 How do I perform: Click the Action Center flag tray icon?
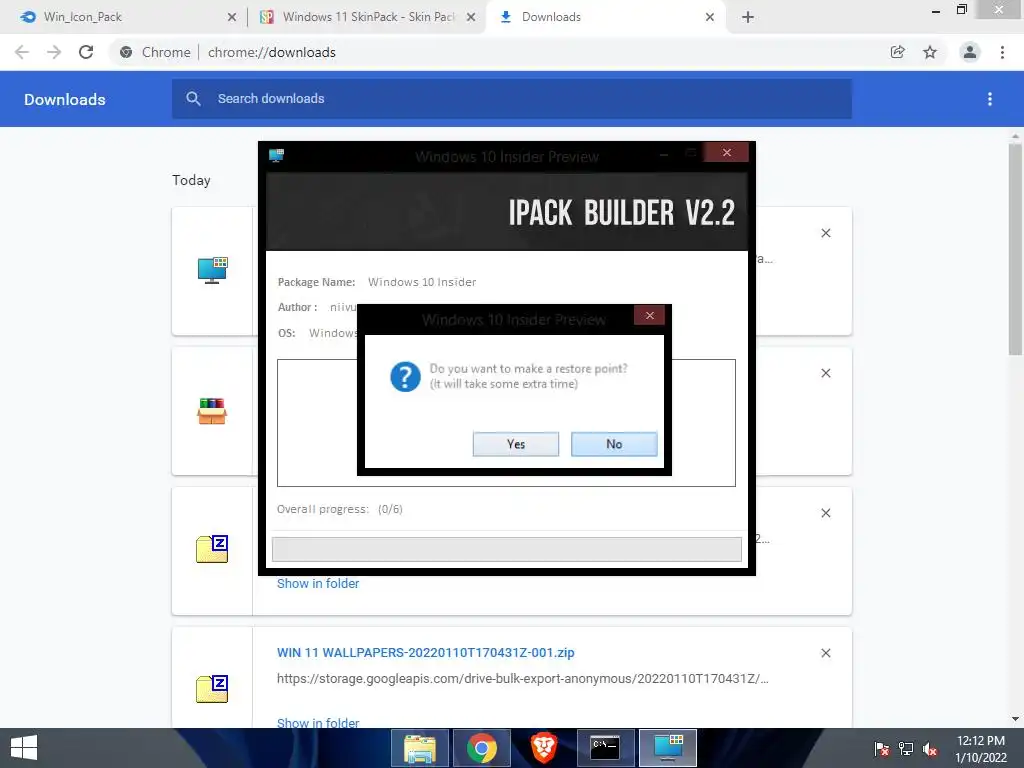[882, 748]
